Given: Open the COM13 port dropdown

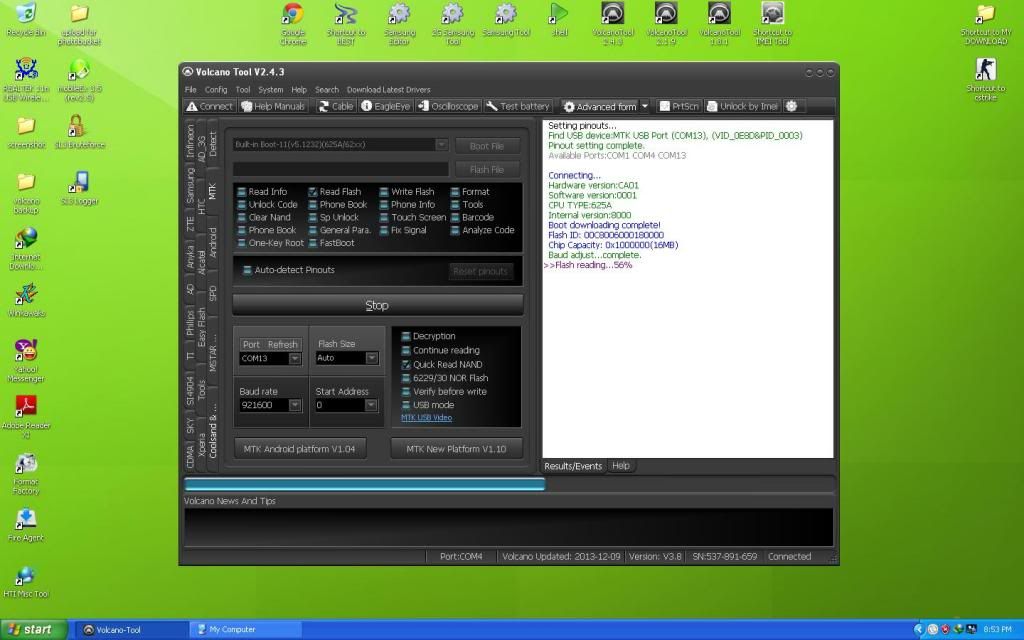Looking at the screenshot, I should (295, 358).
